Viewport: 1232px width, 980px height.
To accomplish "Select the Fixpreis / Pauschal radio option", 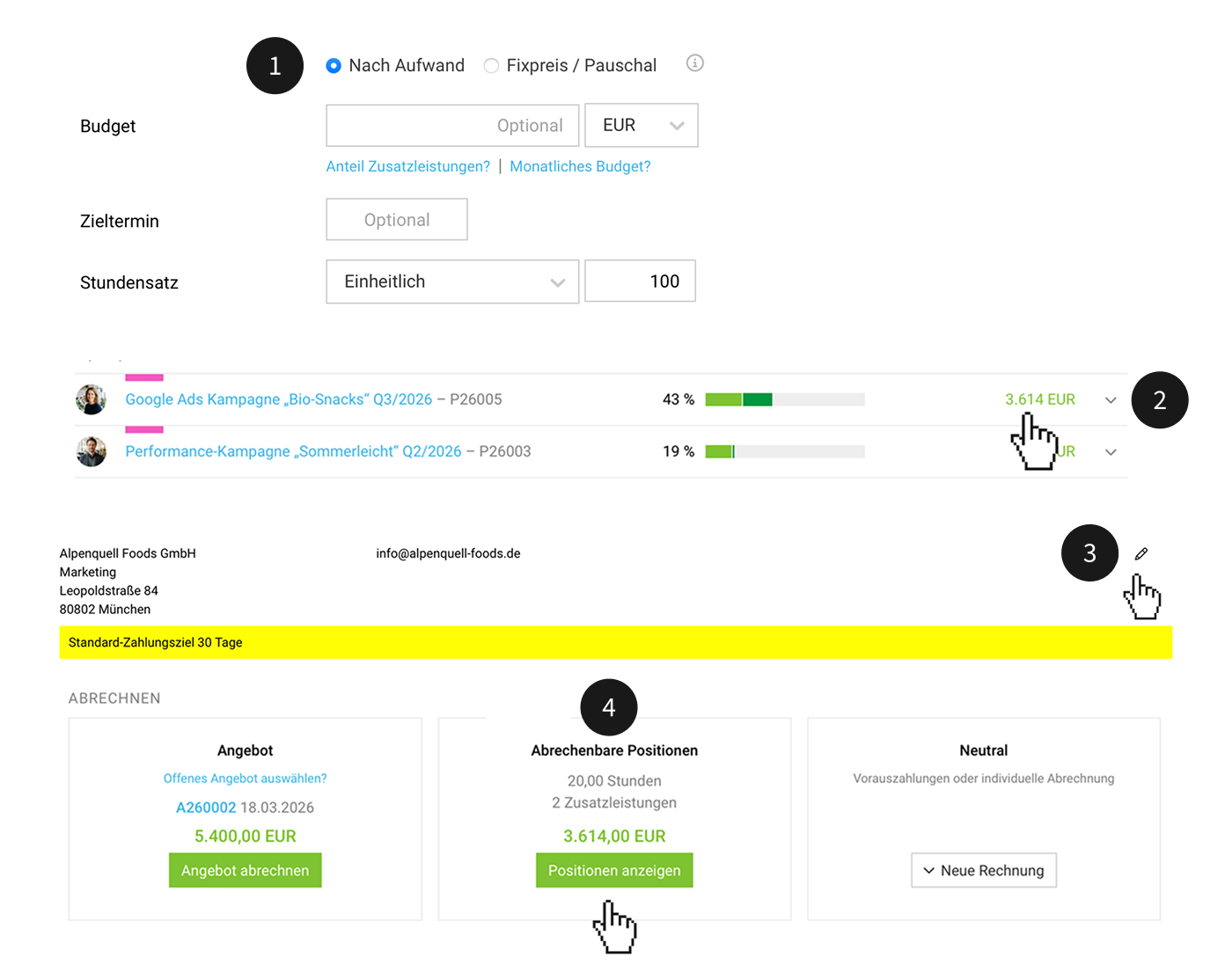I will coord(491,66).
